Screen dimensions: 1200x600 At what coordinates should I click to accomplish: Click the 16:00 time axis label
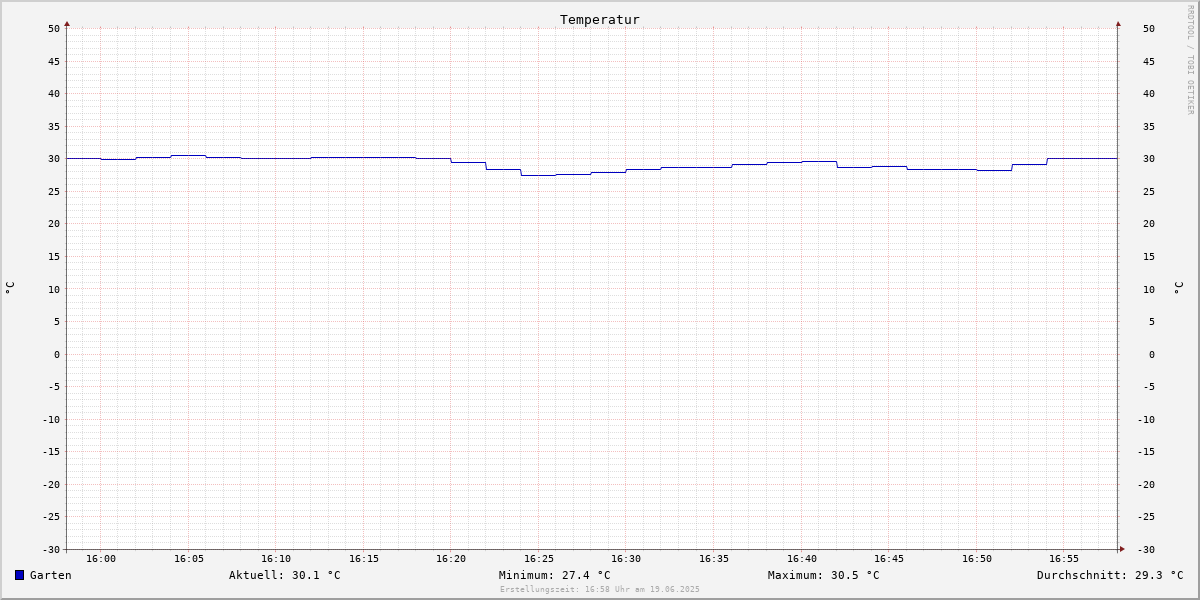[101, 559]
